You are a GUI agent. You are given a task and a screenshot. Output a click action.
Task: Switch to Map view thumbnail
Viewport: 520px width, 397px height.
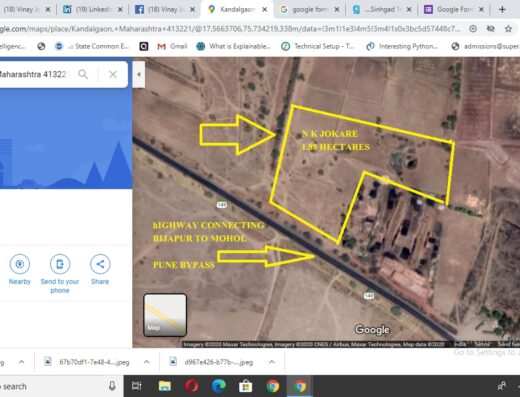165,315
